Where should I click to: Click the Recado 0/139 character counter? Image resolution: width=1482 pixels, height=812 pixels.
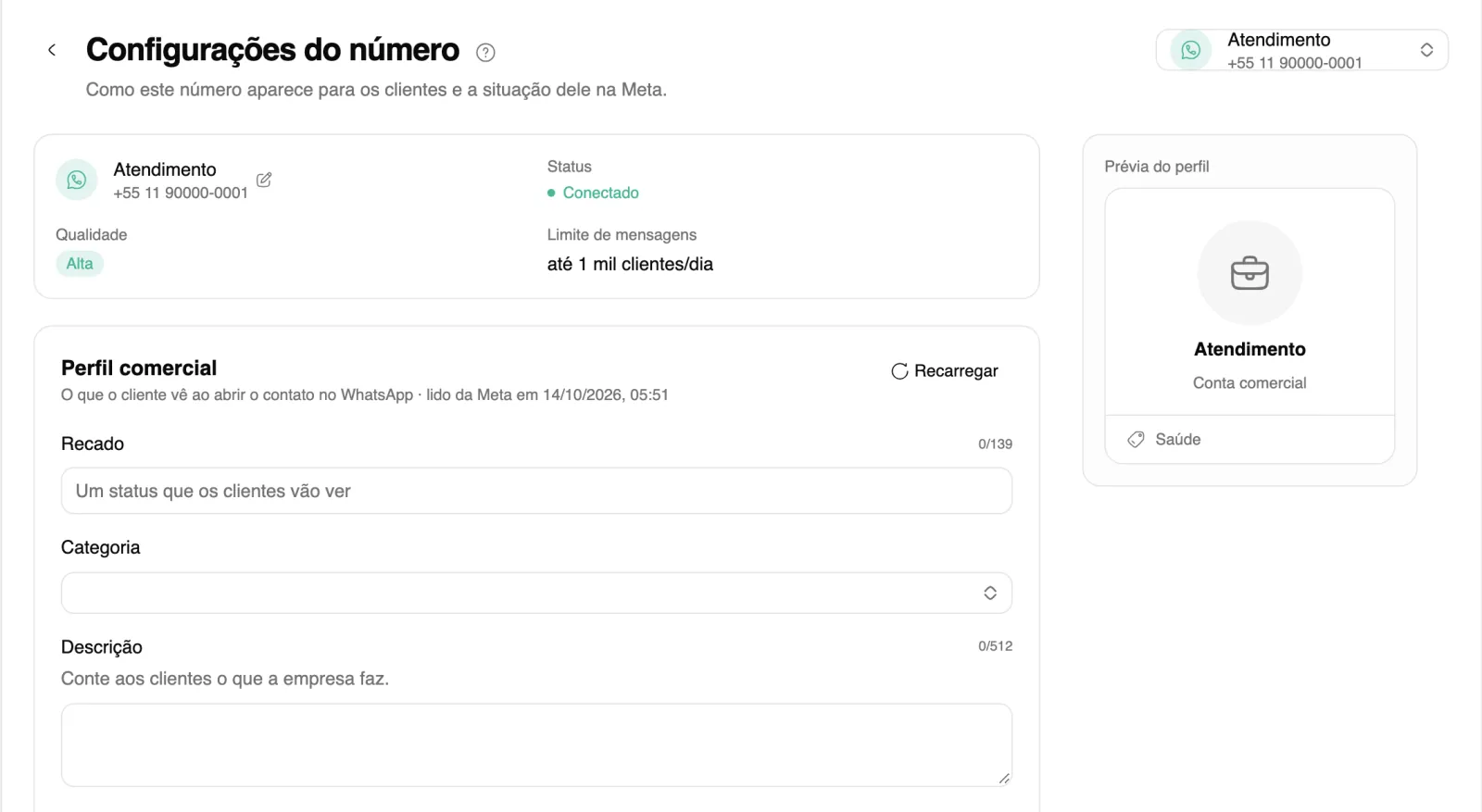point(995,444)
